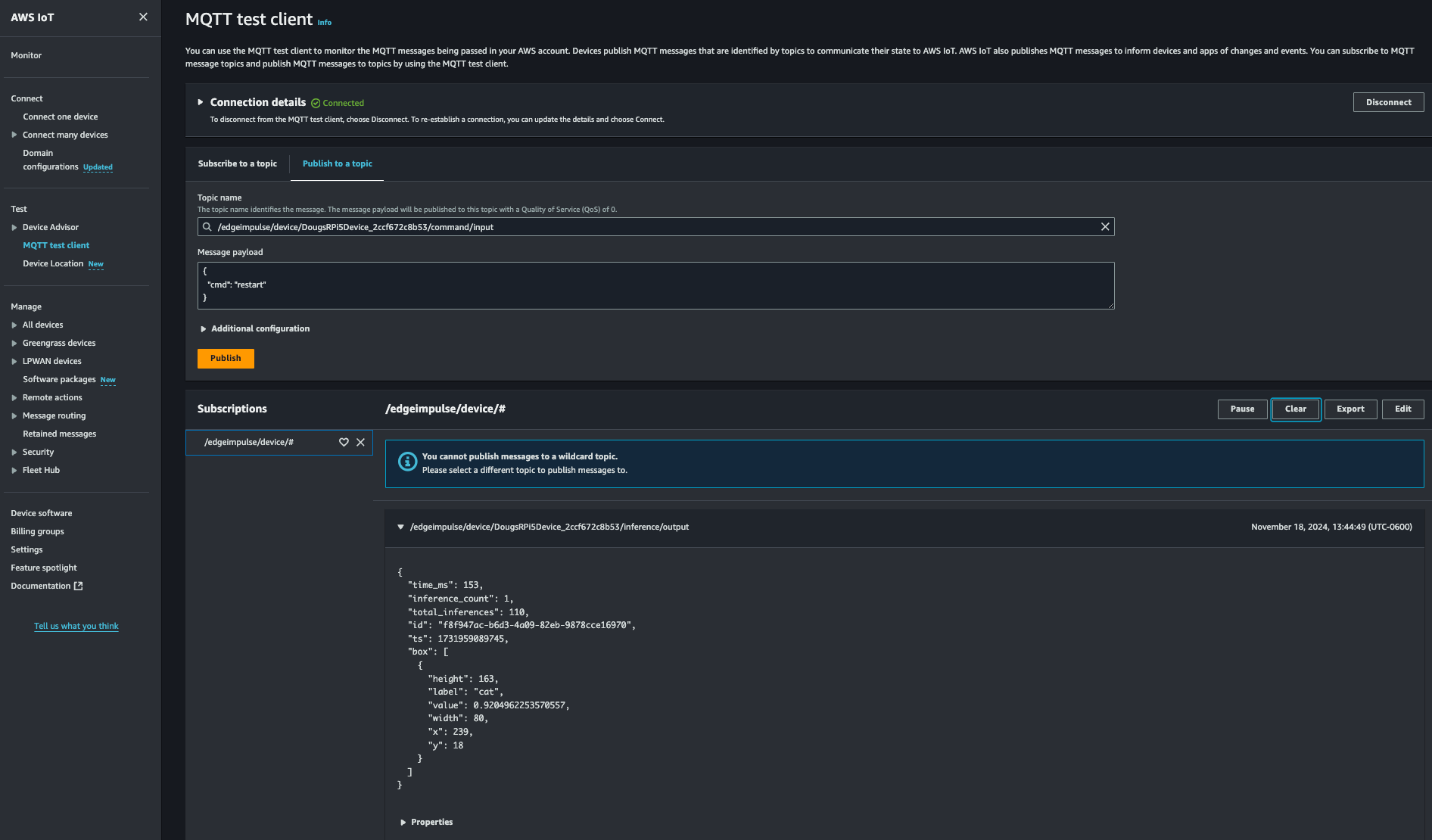Screen dimensions: 1432x840
Task: Click the "label": "cat" line in JSON
Action: 465,692
